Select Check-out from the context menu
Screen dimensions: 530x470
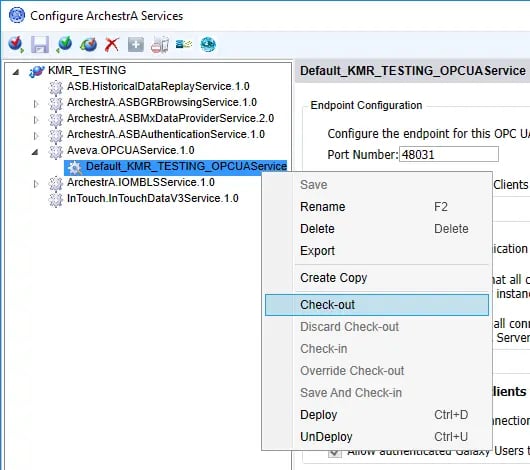pos(377,305)
